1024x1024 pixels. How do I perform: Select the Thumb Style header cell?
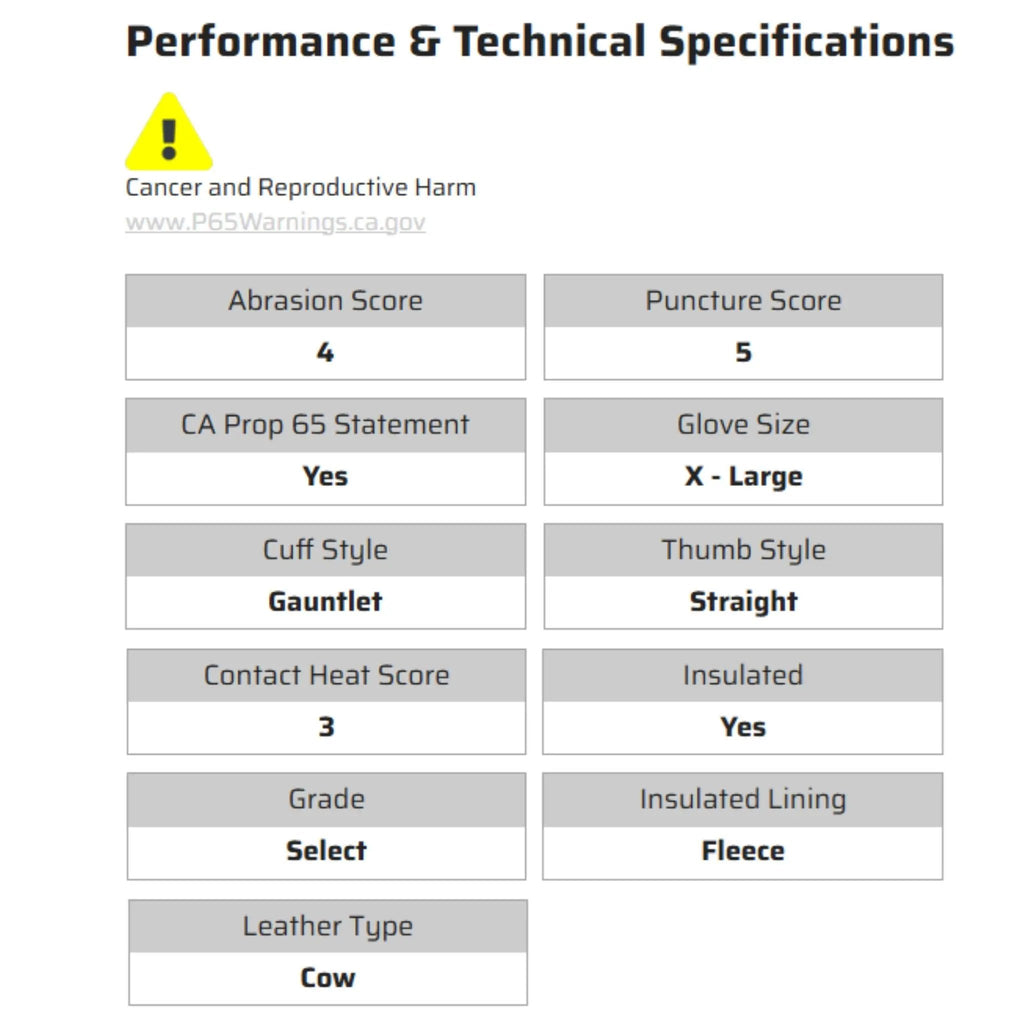[743, 550]
